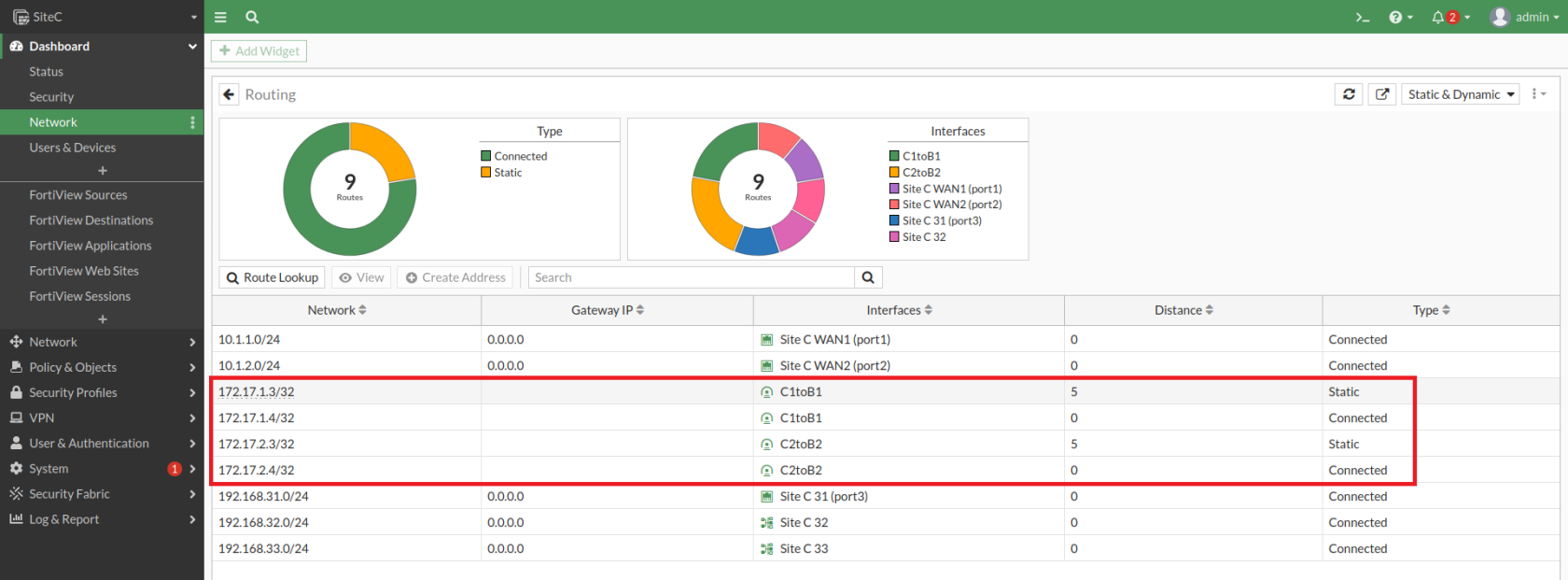Toggle the C1toB1 legend entry in Interfaces chart
1568x580 pixels.
pos(915,156)
